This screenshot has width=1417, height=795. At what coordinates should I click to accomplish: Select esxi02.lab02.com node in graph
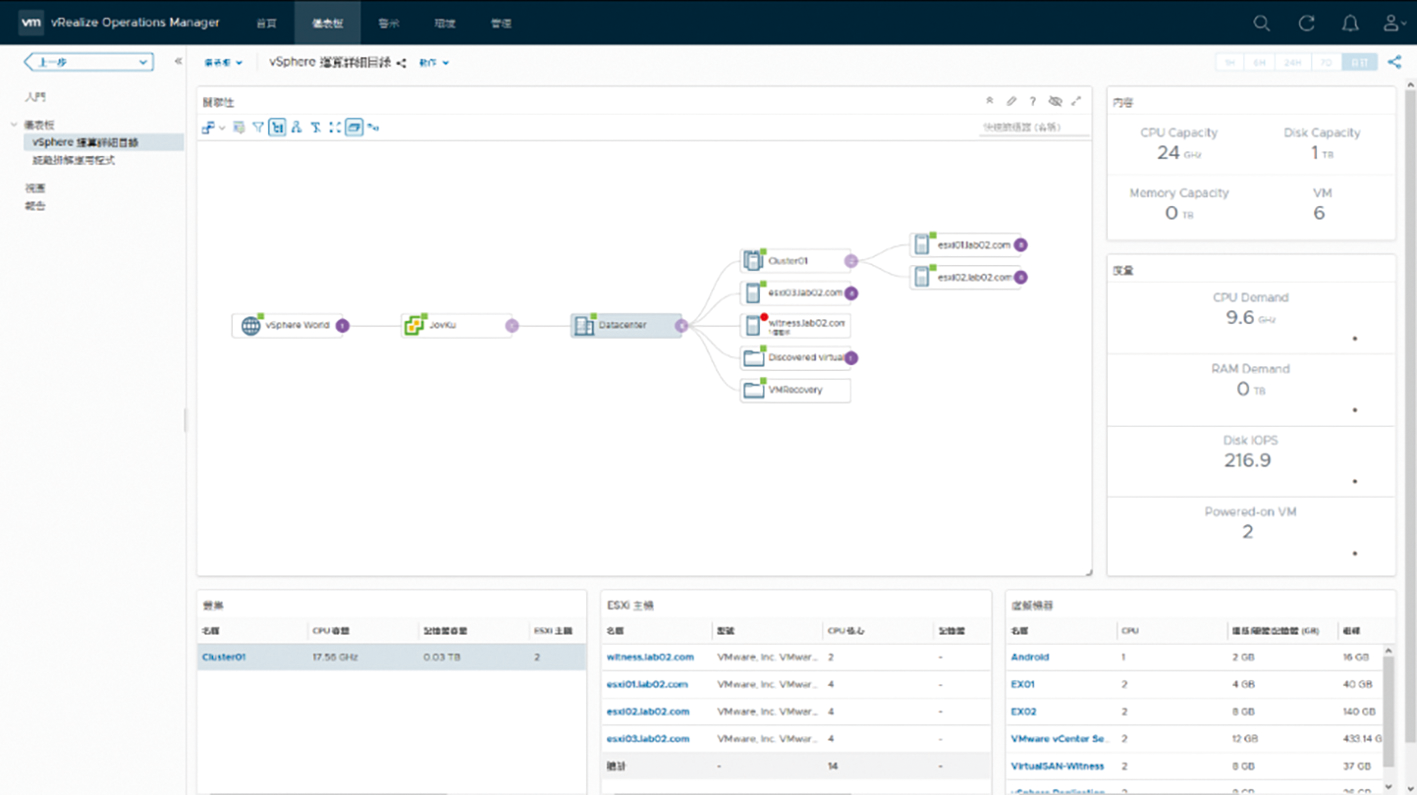pos(965,277)
